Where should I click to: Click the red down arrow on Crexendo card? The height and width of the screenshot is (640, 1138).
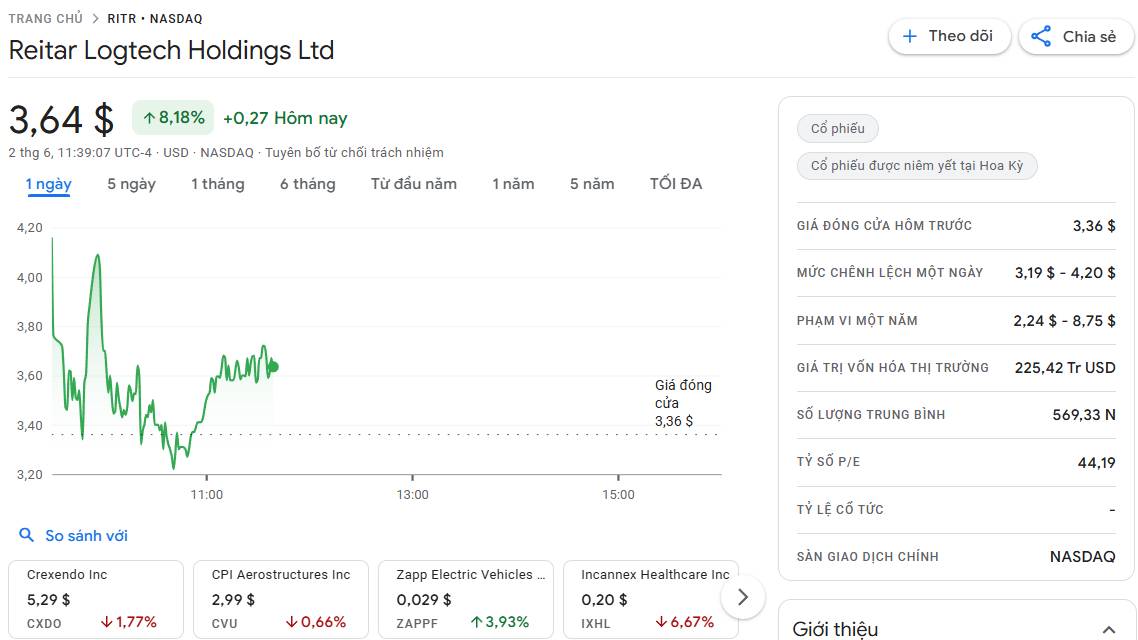107,622
